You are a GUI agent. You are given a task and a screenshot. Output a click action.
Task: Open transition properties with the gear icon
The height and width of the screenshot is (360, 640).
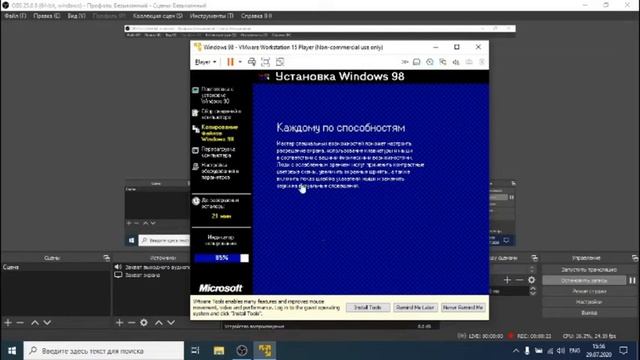coord(531,280)
